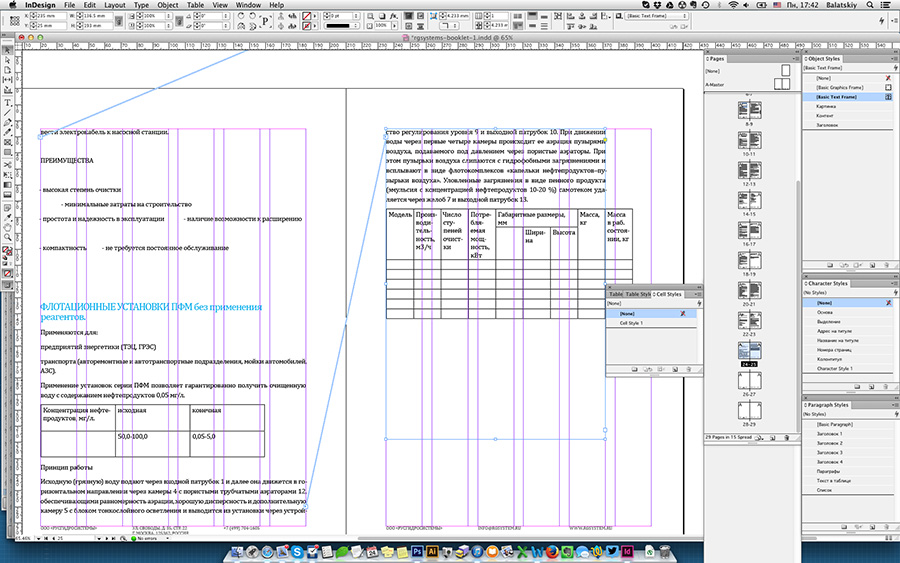
Task: Click the fx effects icon
Action: click(x=394, y=16)
